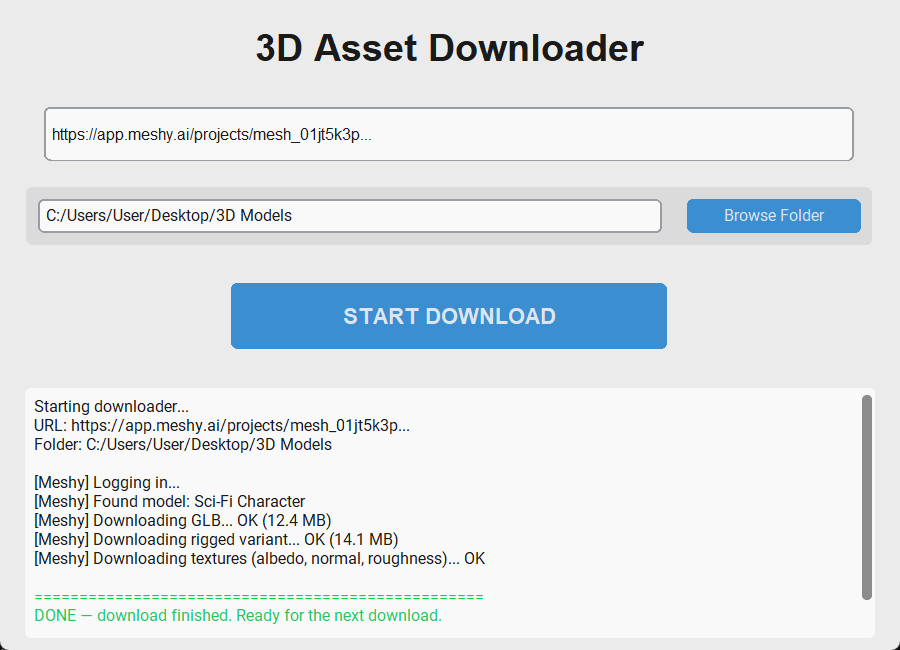
Task: Click 'Downloading GLB... OK (12.4 MB)' line
Action: click(183, 520)
